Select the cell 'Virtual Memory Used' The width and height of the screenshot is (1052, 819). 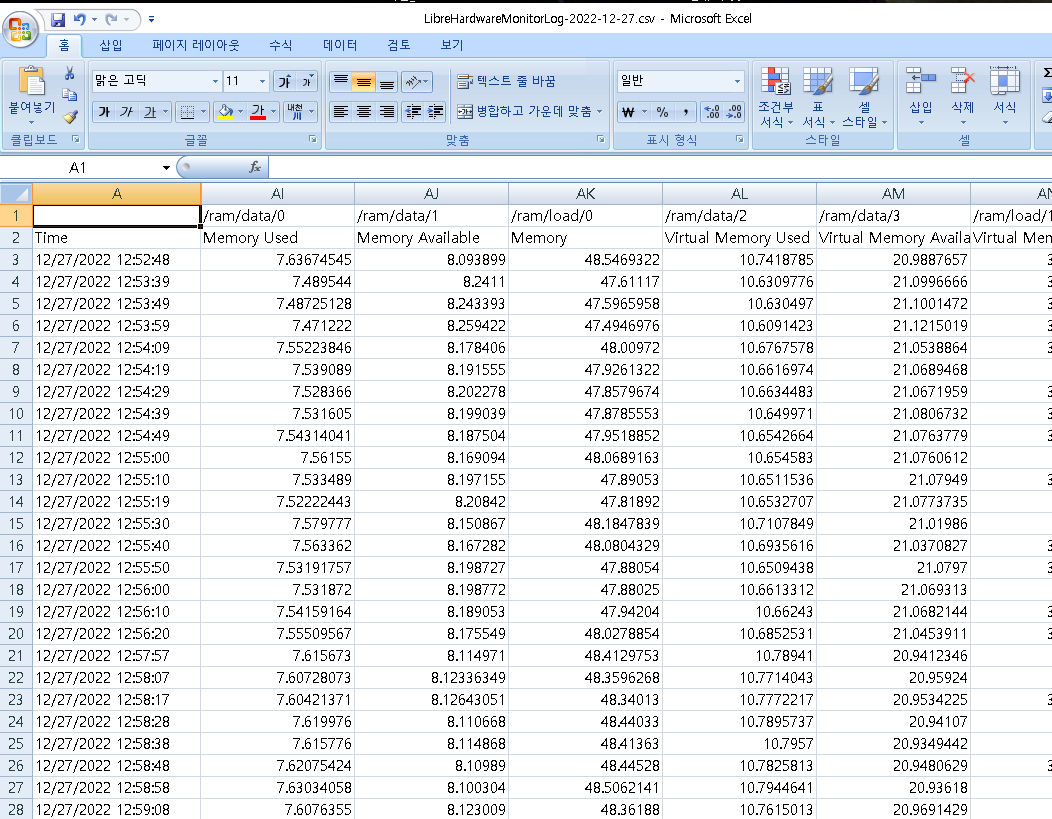point(737,237)
